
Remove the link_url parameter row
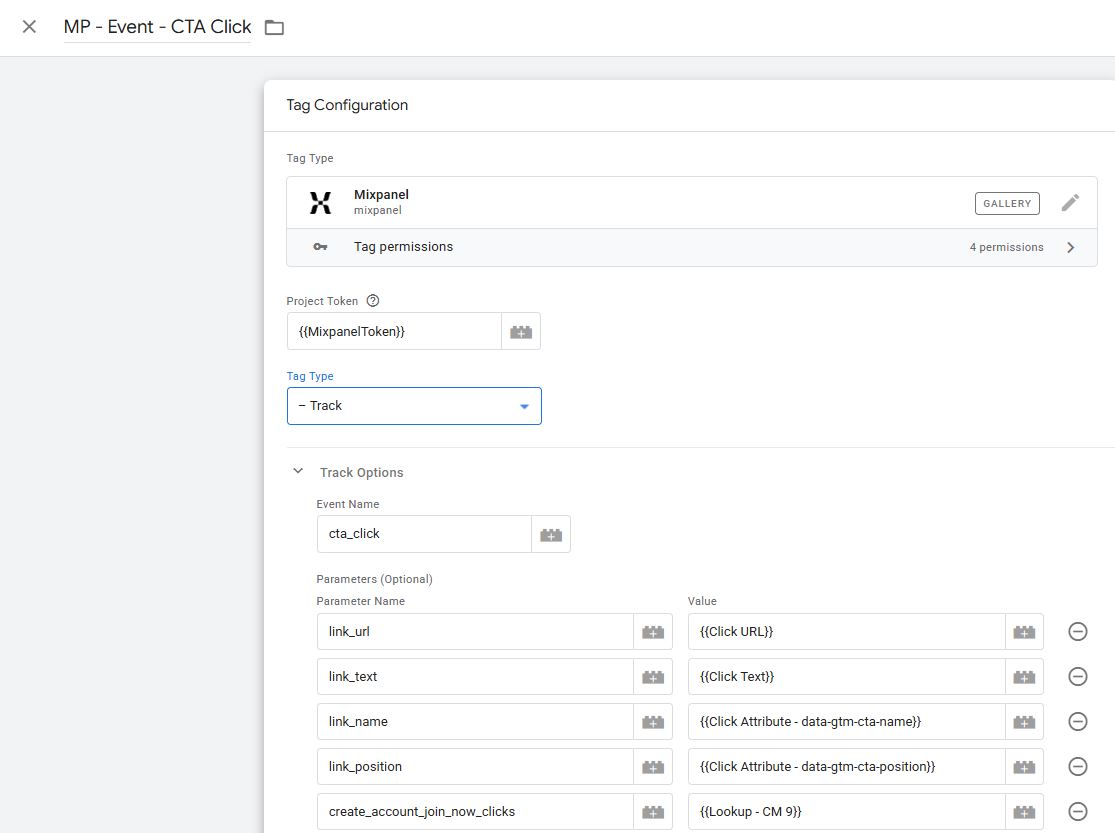(1077, 631)
